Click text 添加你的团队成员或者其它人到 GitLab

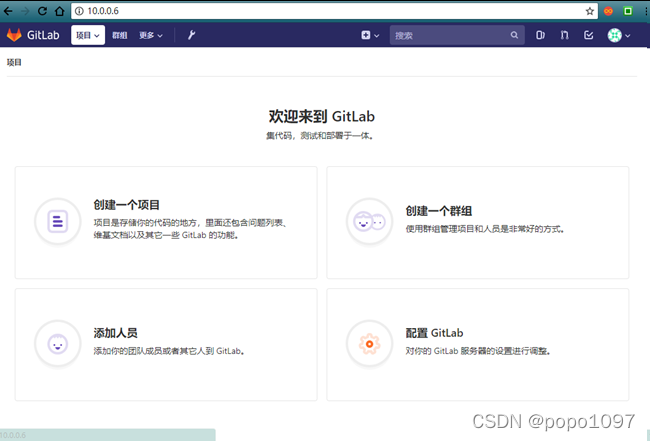point(169,351)
